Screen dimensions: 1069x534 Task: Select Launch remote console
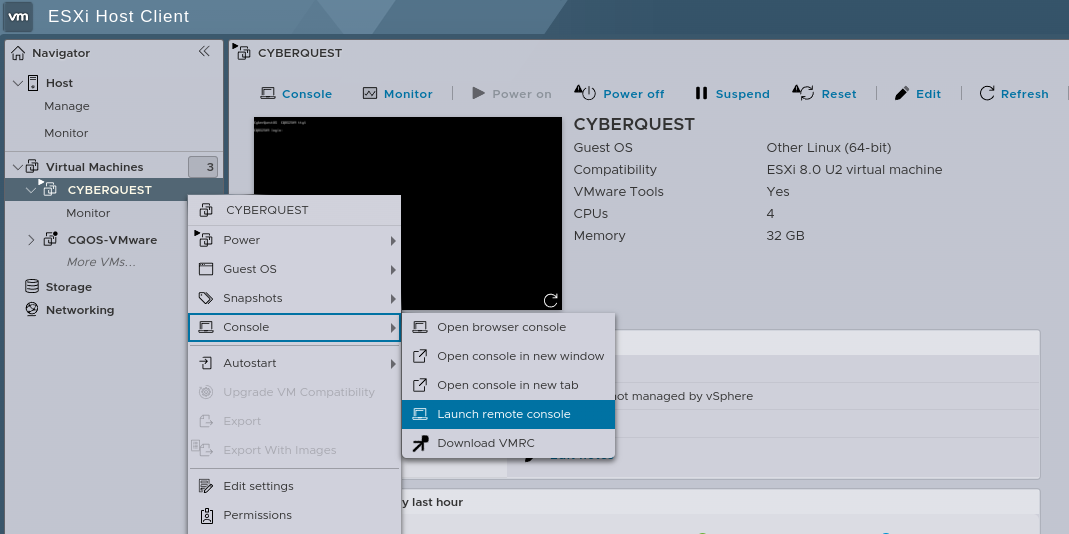(x=503, y=414)
